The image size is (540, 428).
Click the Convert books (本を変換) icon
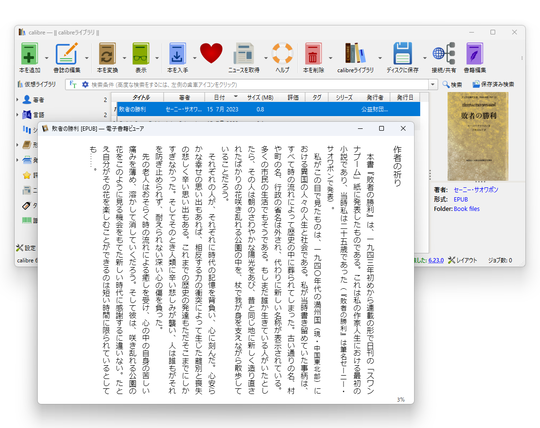[107, 53]
